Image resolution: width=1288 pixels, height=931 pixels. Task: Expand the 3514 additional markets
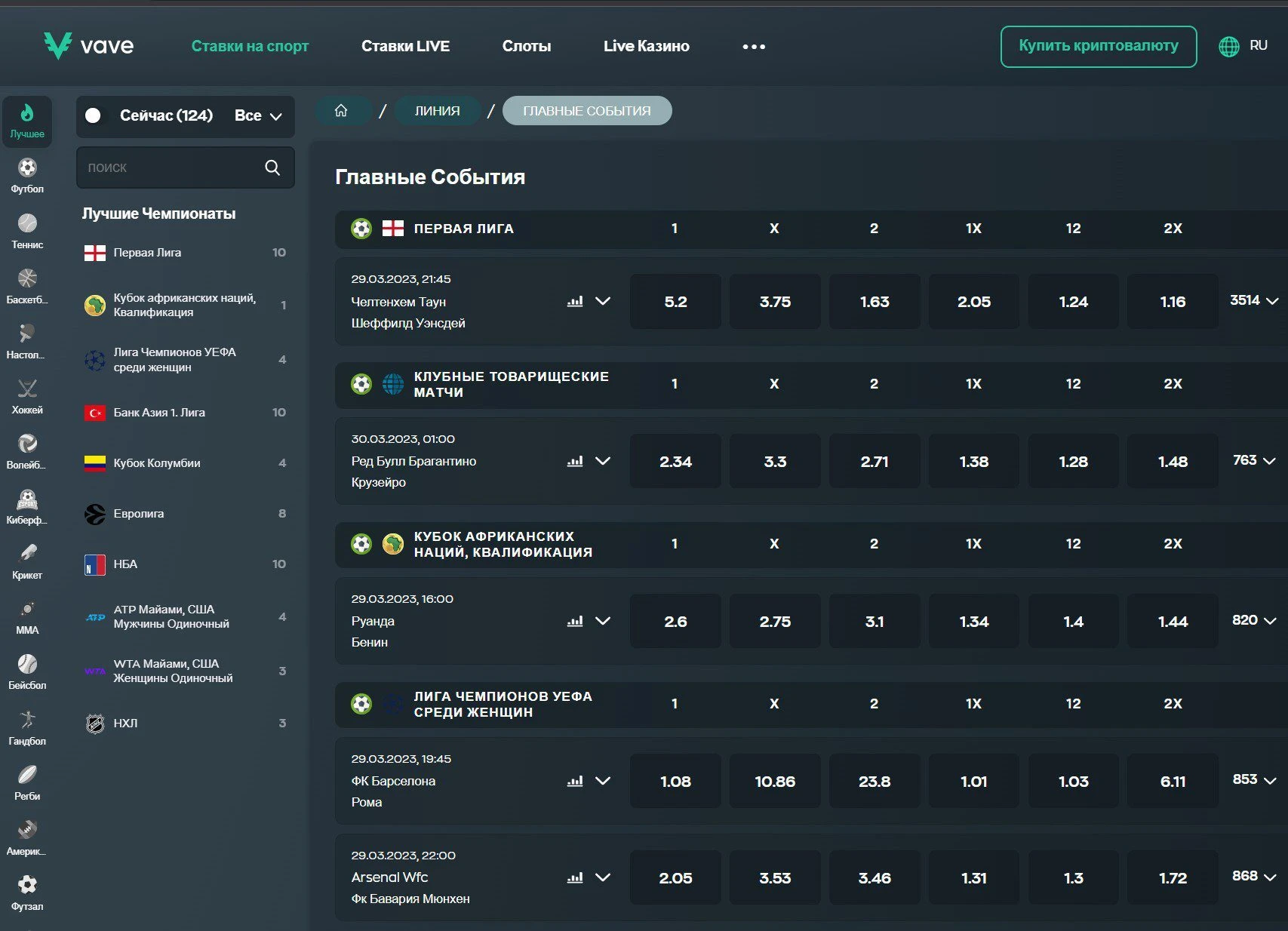point(1253,300)
